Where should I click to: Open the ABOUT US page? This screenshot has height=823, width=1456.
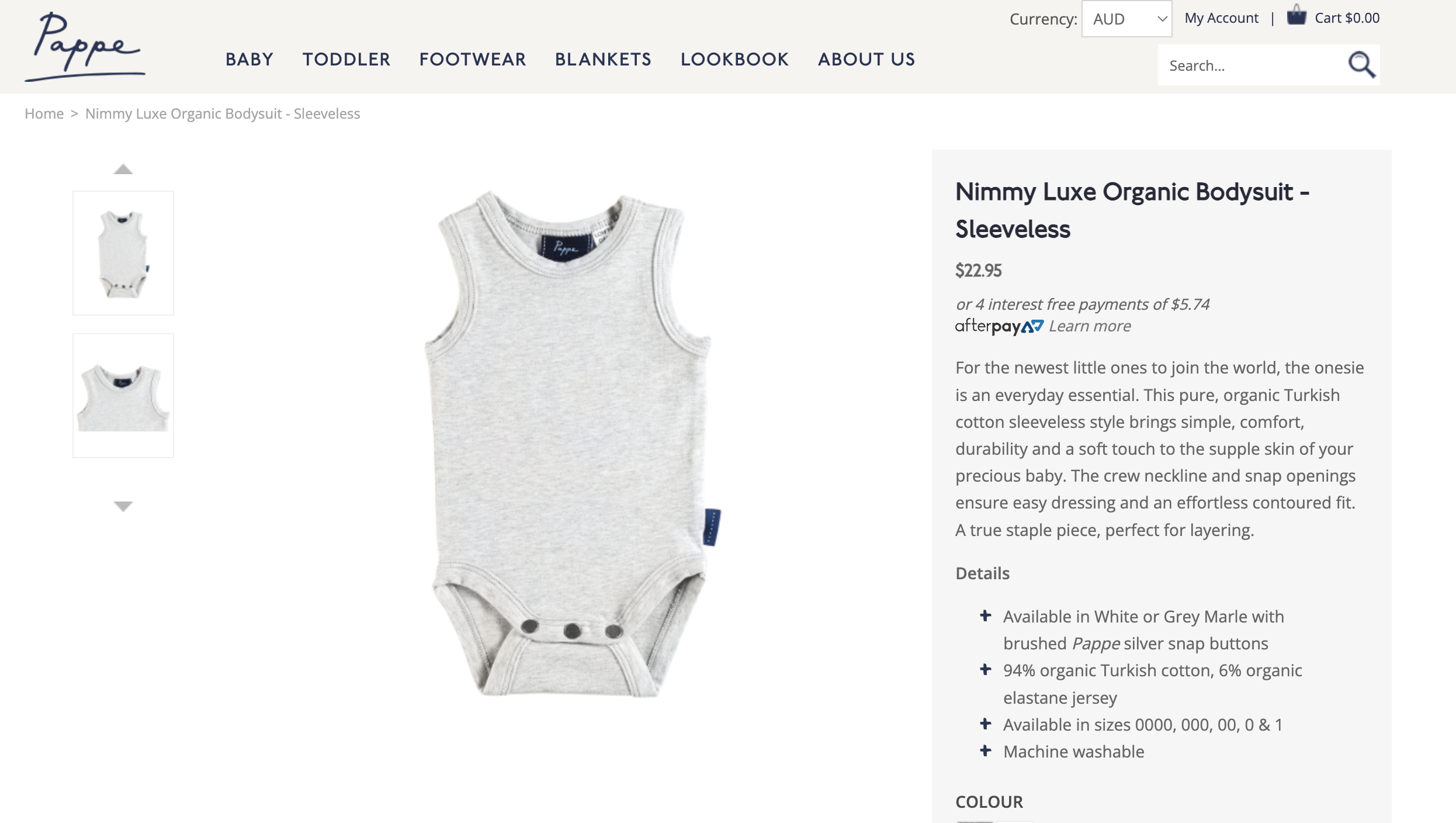(866, 60)
